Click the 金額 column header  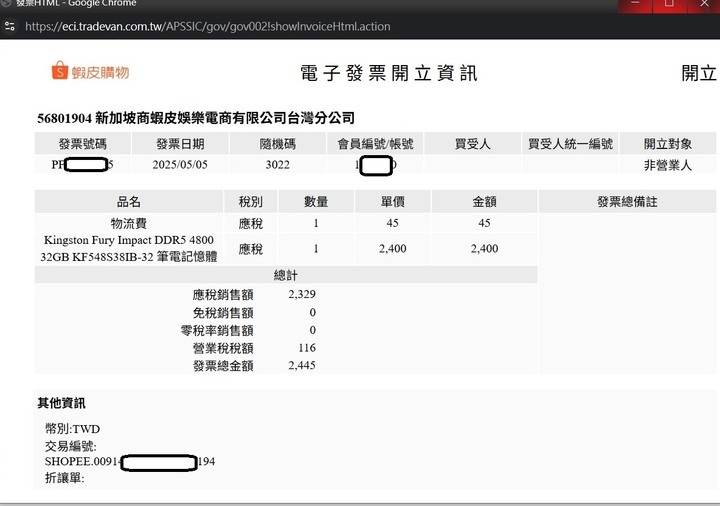coord(484,202)
